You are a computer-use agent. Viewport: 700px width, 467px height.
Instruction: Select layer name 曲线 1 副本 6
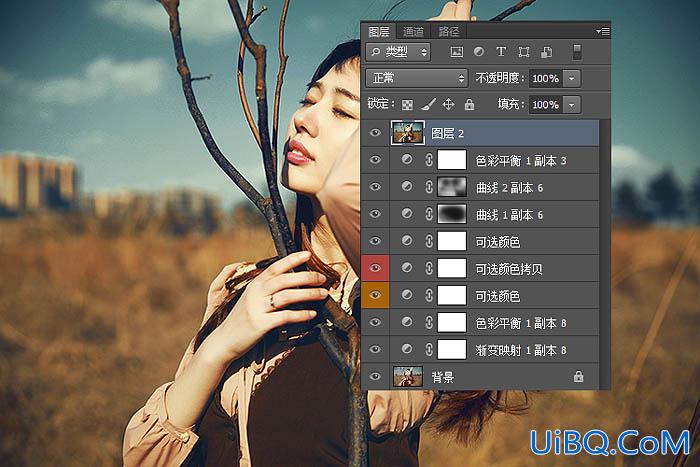coord(509,215)
